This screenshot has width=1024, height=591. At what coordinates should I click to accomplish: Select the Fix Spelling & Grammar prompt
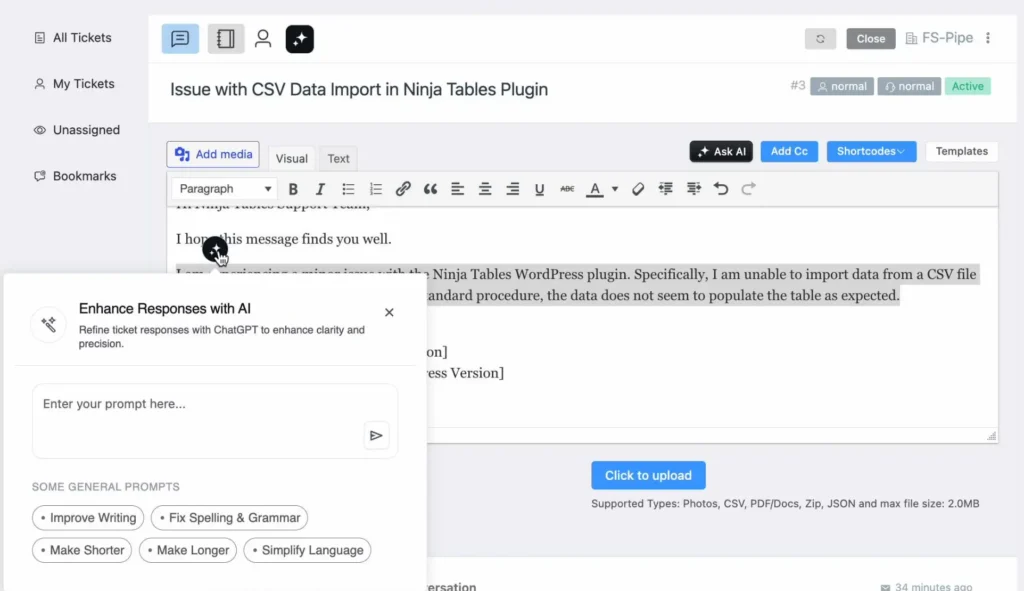pyautogui.click(x=229, y=518)
